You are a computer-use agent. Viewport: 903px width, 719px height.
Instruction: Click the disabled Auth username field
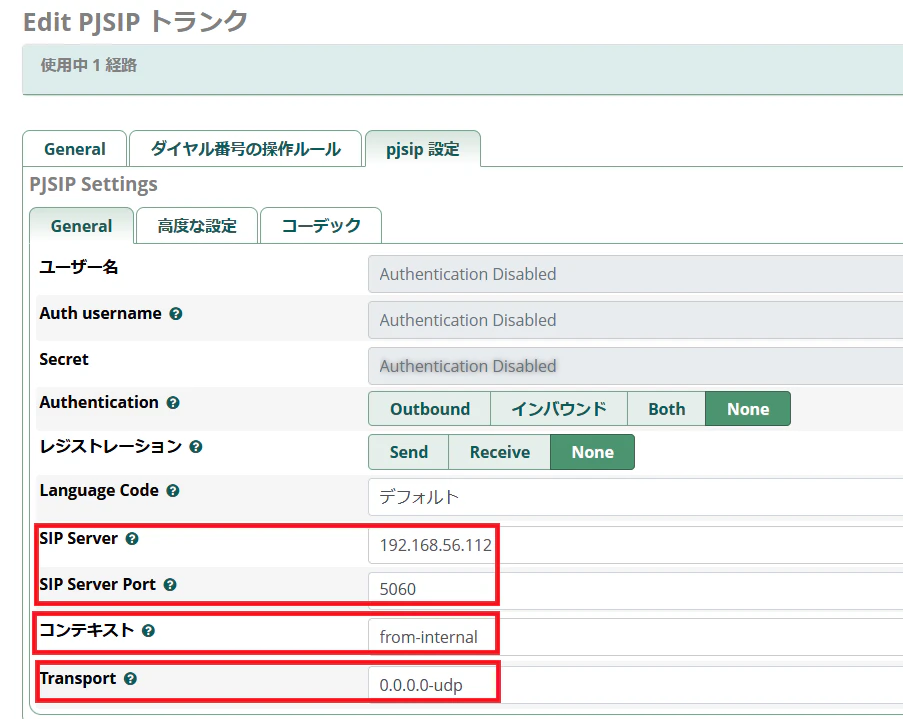636,320
